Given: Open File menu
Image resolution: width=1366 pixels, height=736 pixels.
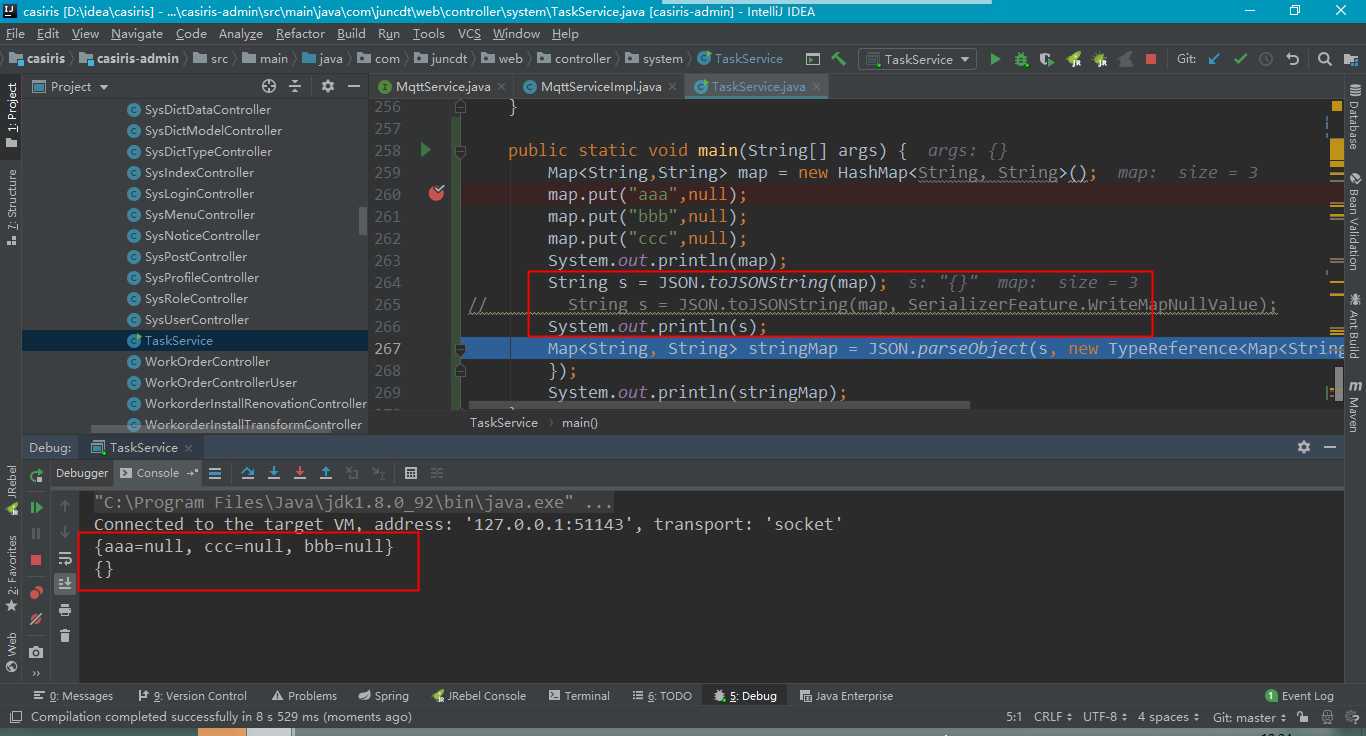Looking at the screenshot, I should point(15,33).
